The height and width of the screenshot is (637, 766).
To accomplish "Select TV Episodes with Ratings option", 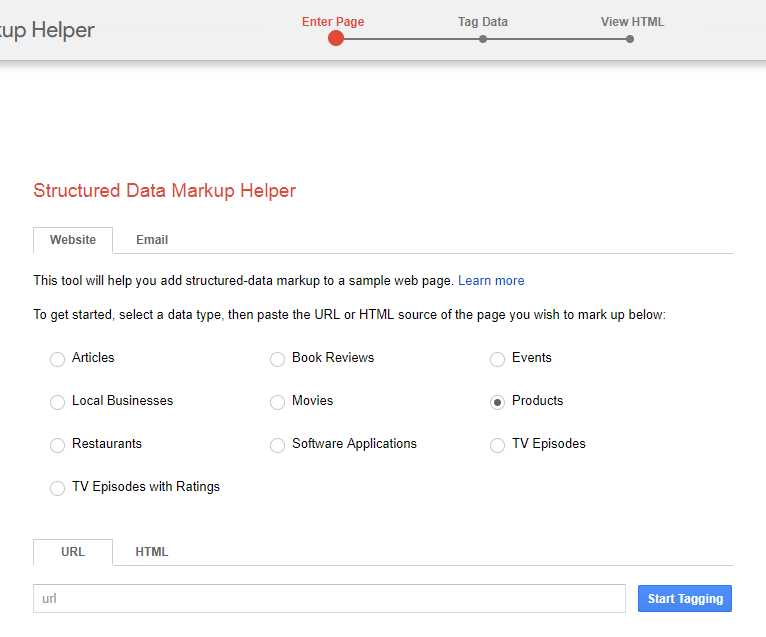I will [x=58, y=488].
